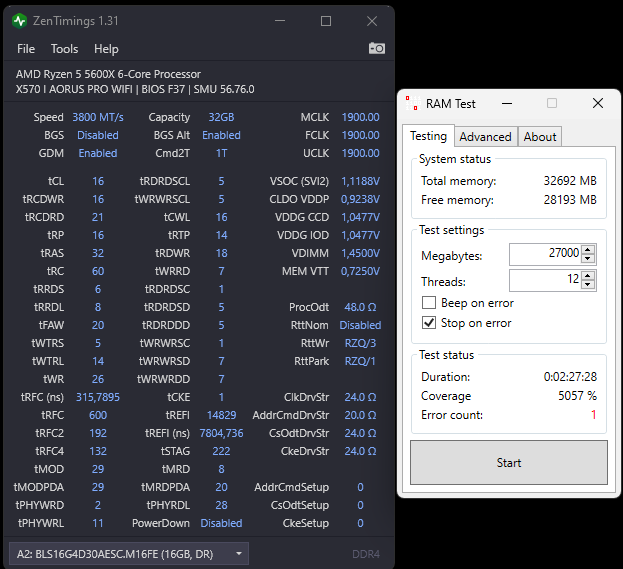The height and width of the screenshot is (569, 623).
Task: Click the Coverage value 5057 %
Action: point(577,396)
